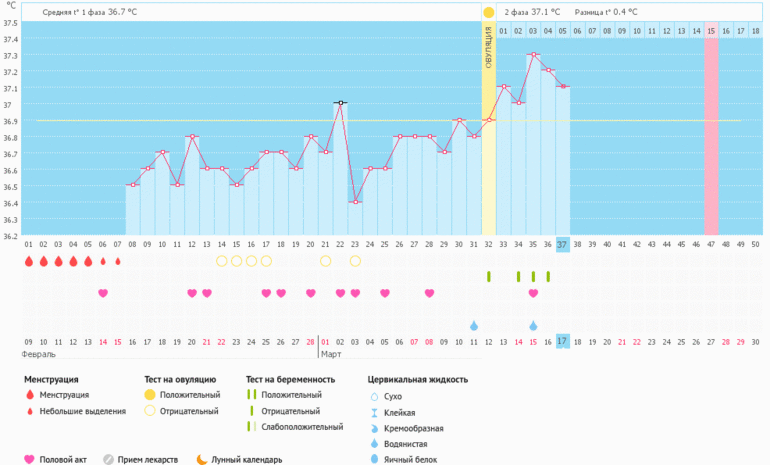
Task: Click negative ovulation test circle on day 14
Action: [222, 261]
